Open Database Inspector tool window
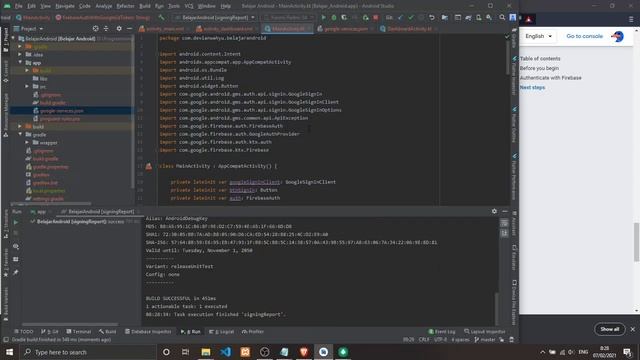 (x=148, y=331)
